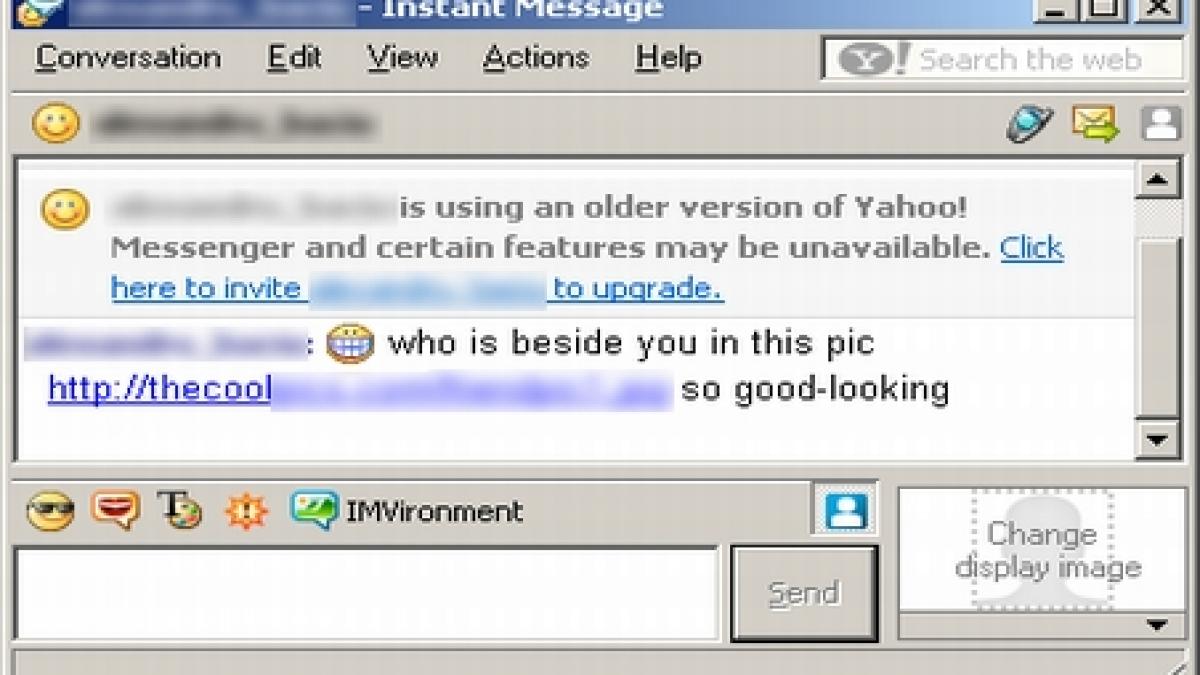
Task: Send an email via the envelope icon
Action: (x=1095, y=124)
